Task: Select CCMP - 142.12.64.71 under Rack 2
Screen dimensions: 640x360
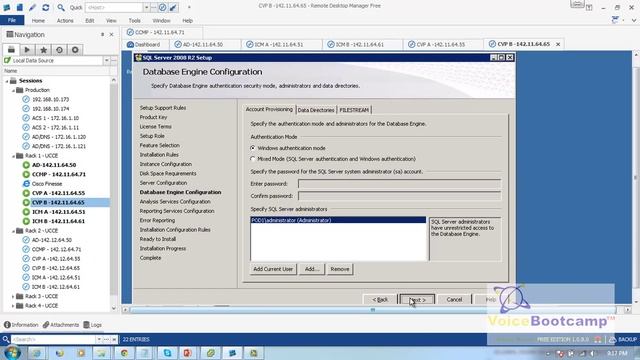Action: (x=56, y=249)
